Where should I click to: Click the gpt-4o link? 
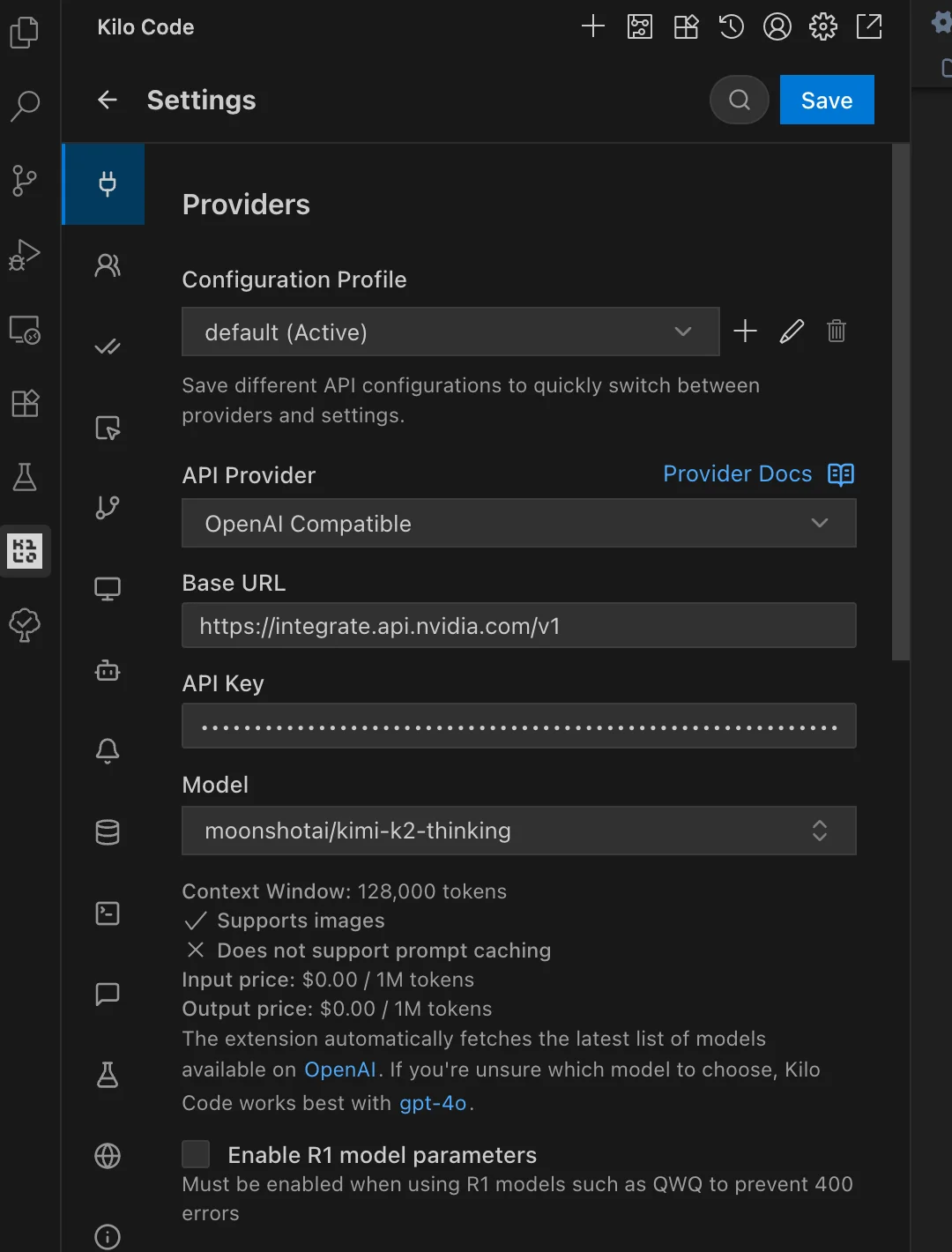433,1102
